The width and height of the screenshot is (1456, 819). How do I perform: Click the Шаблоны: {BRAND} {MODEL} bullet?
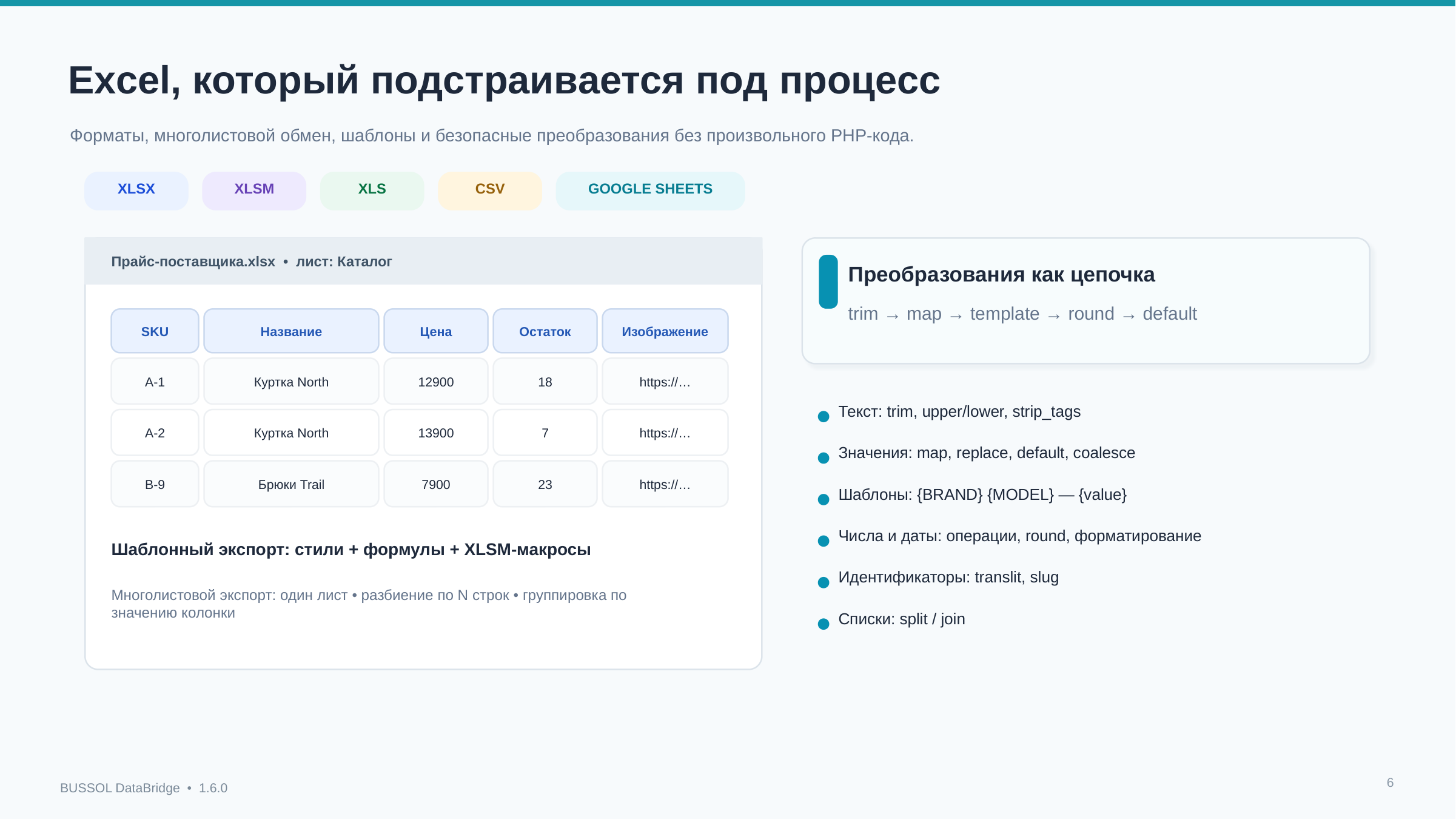point(982,494)
